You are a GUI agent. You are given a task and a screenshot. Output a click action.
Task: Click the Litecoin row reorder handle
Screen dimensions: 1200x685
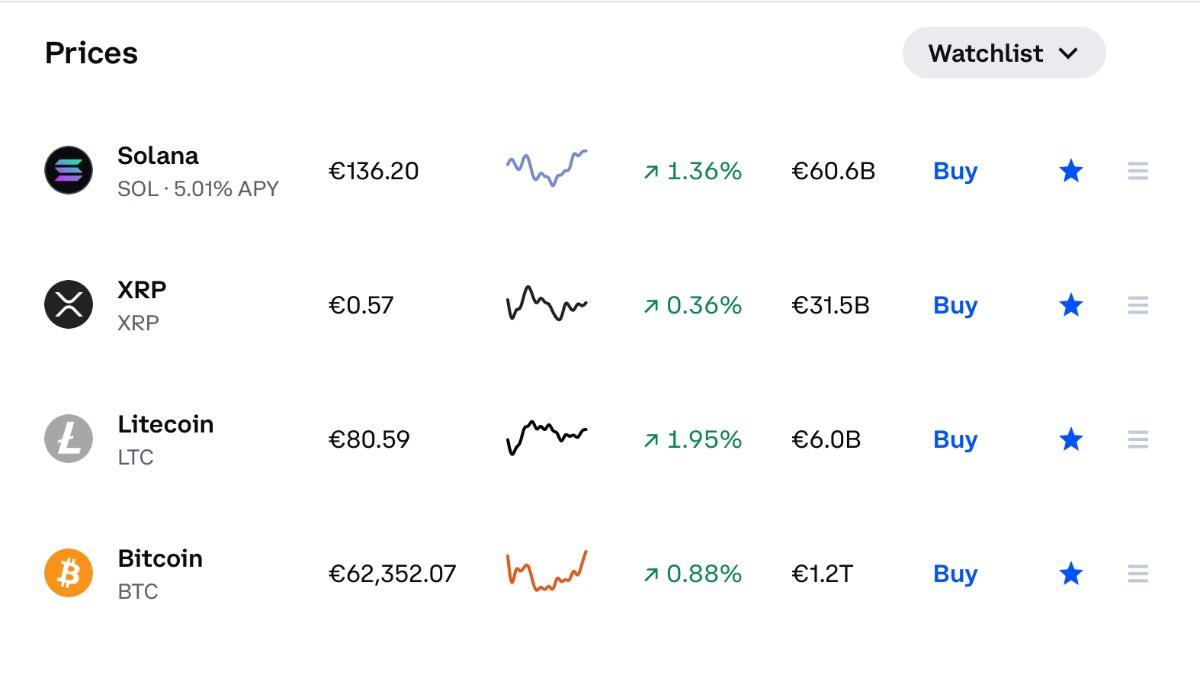[1137, 439]
